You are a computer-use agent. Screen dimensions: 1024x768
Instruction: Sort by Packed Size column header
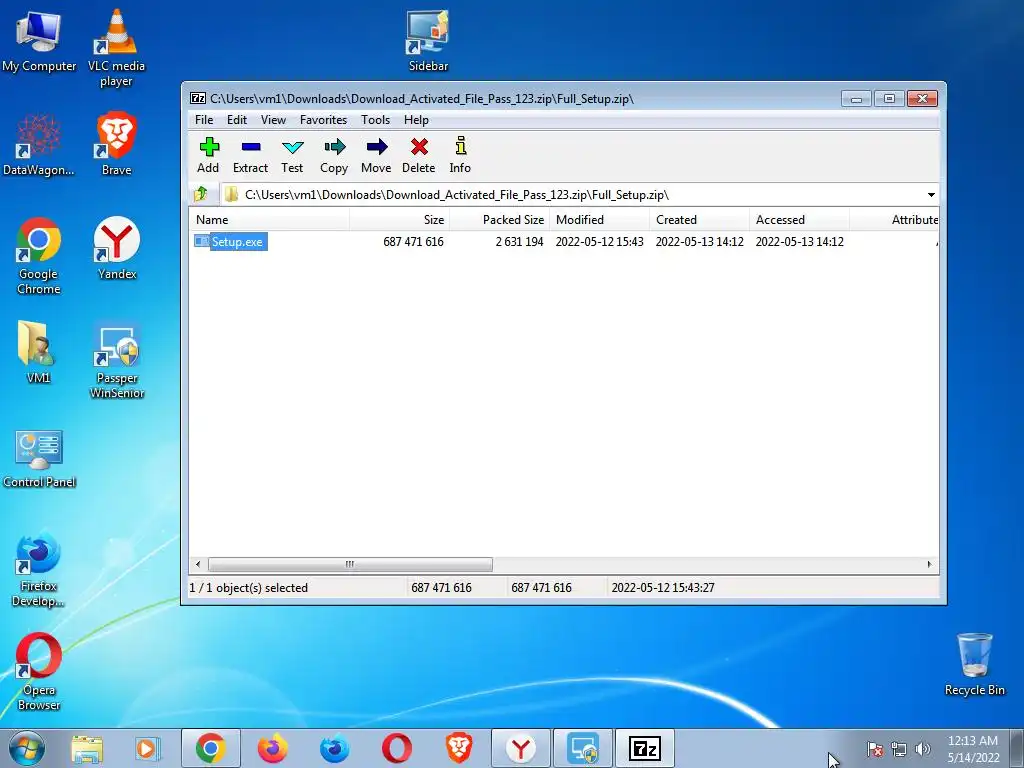click(500, 219)
